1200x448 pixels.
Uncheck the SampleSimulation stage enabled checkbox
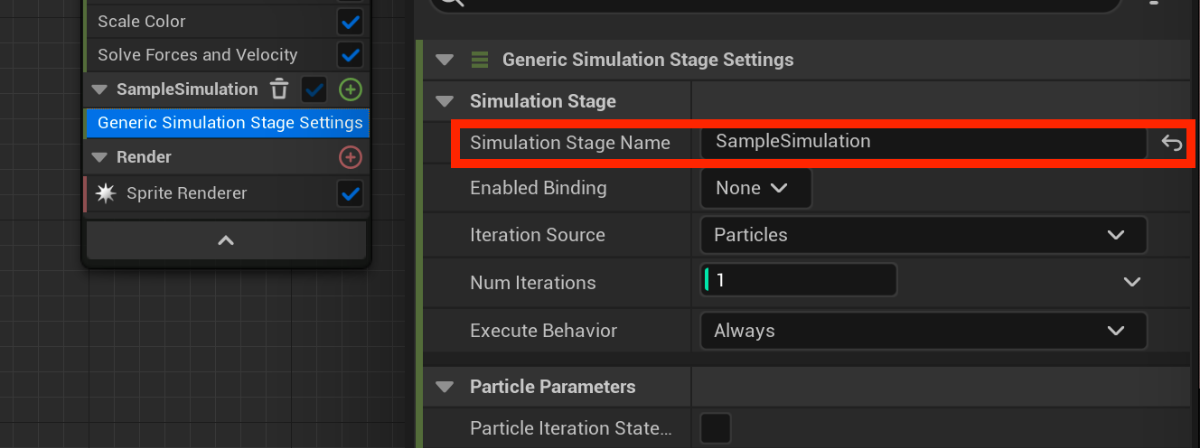315,90
